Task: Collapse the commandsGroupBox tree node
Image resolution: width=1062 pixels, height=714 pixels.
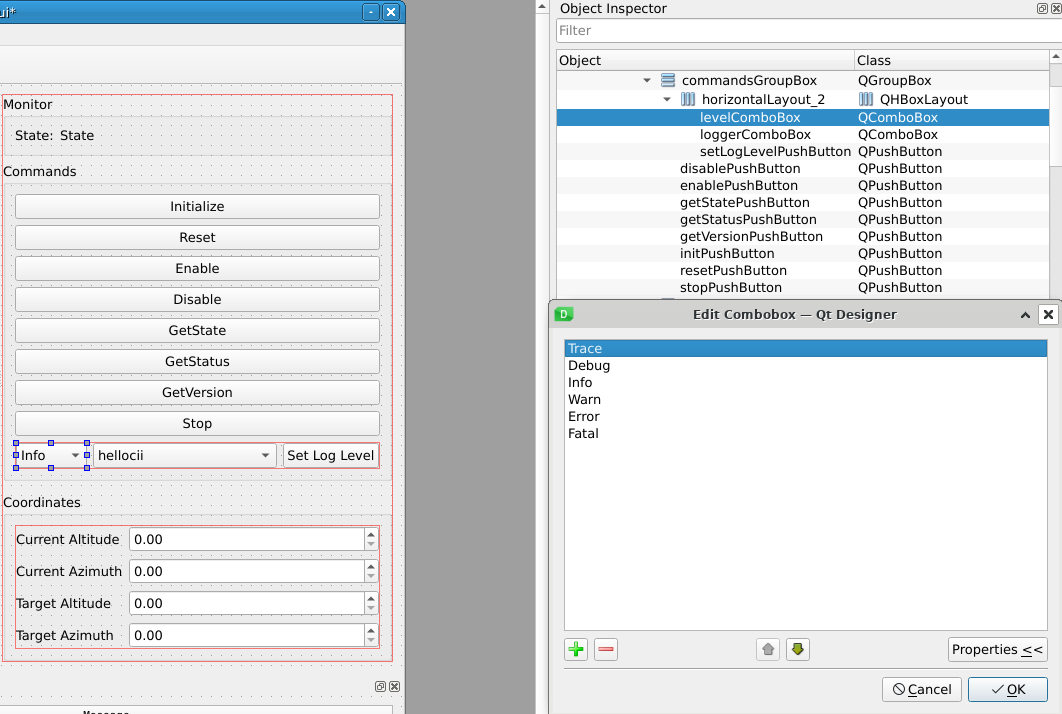Action: pyautogui.click(x=648, y=81)
